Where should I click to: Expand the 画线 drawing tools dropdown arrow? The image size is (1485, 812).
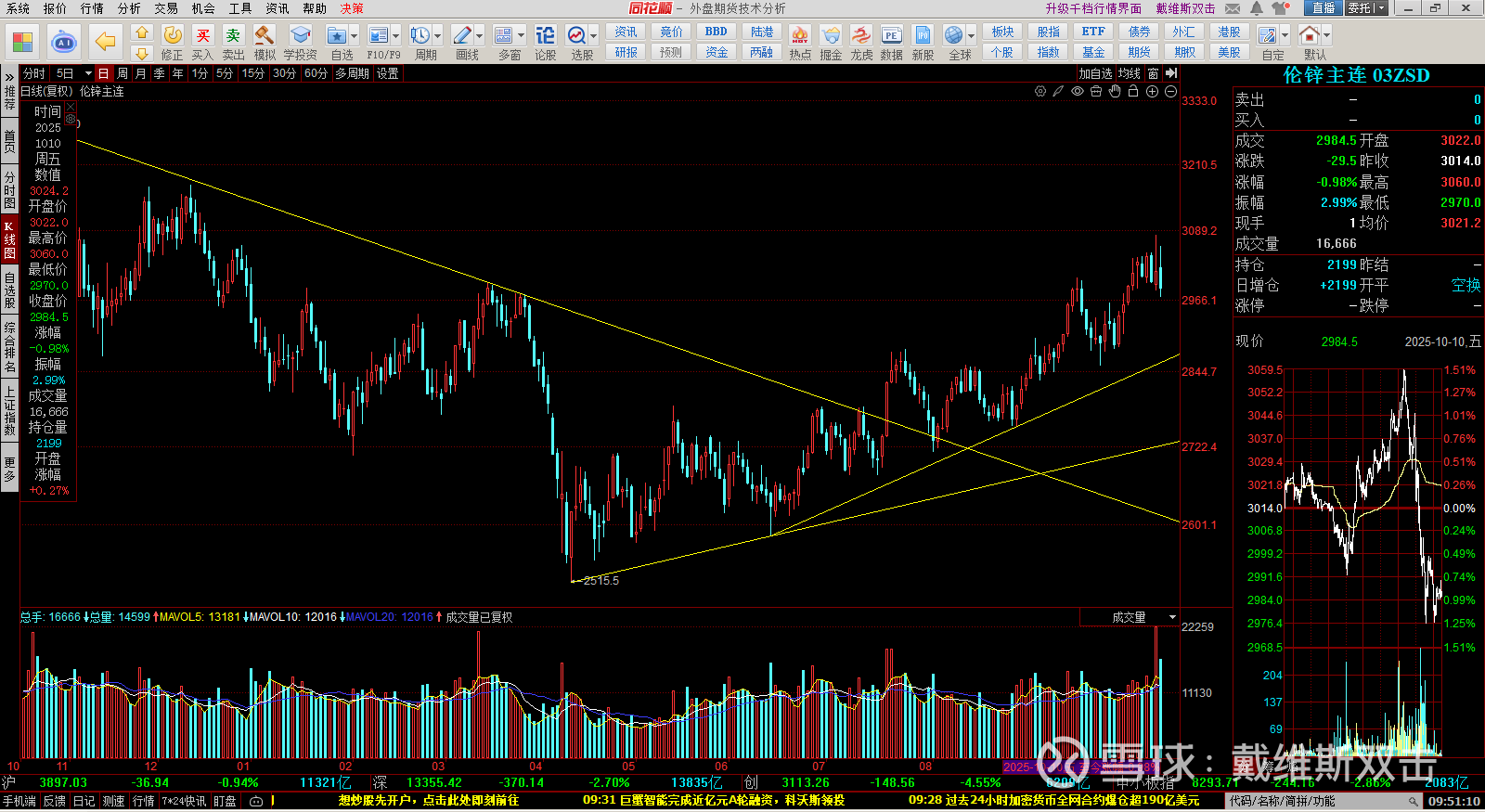[x=480, y=36]
